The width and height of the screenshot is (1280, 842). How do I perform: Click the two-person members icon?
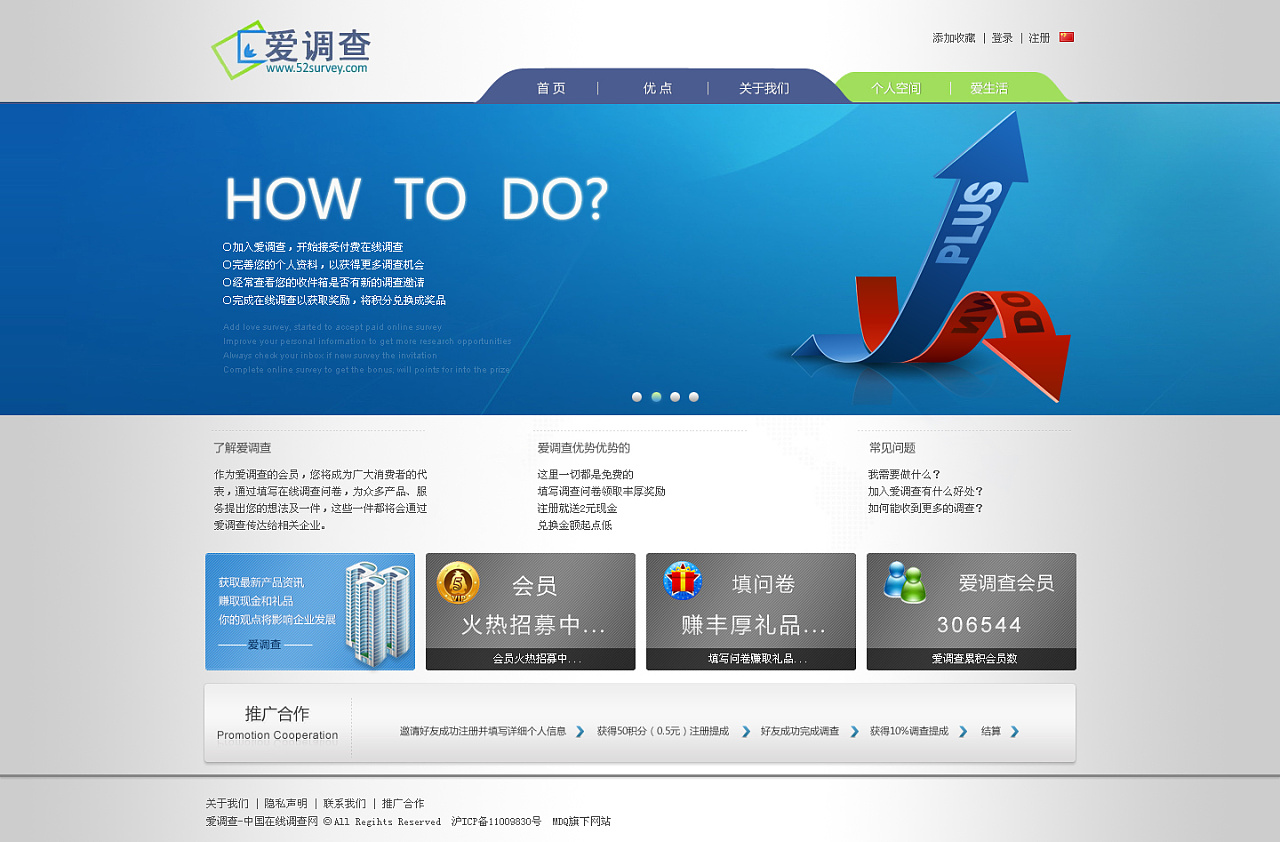pyautogui.click(x=905, y=582)
